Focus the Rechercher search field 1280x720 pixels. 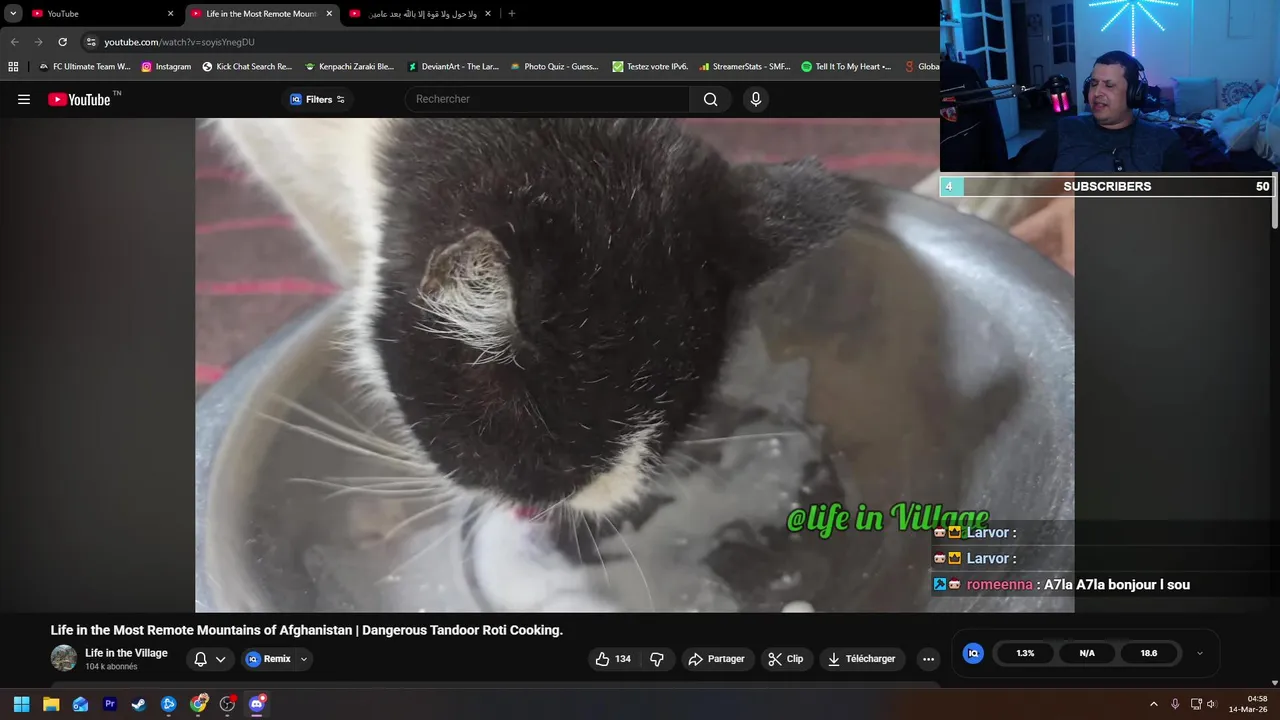point(547,99)
